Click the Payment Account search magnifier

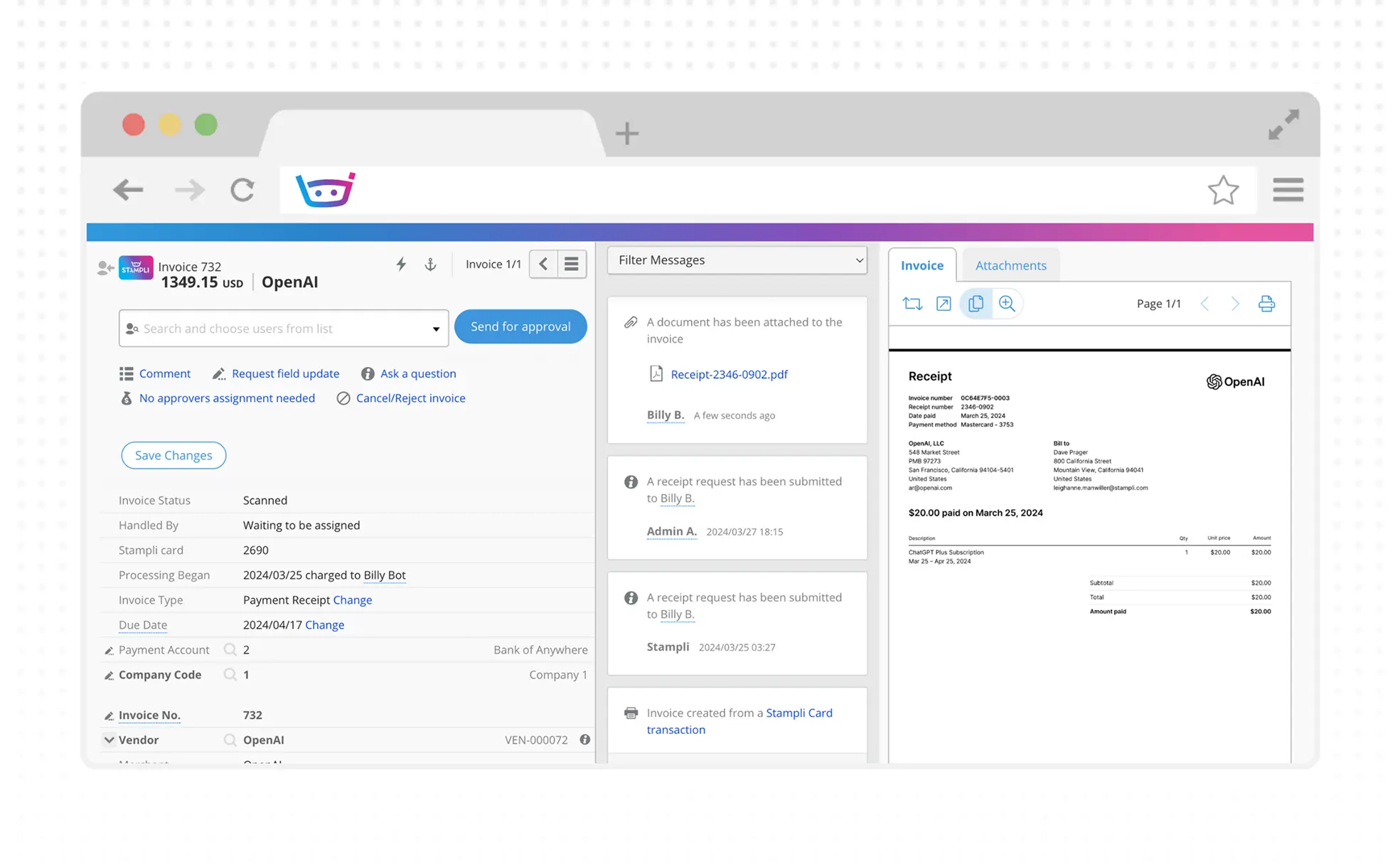tap(230, 649)
